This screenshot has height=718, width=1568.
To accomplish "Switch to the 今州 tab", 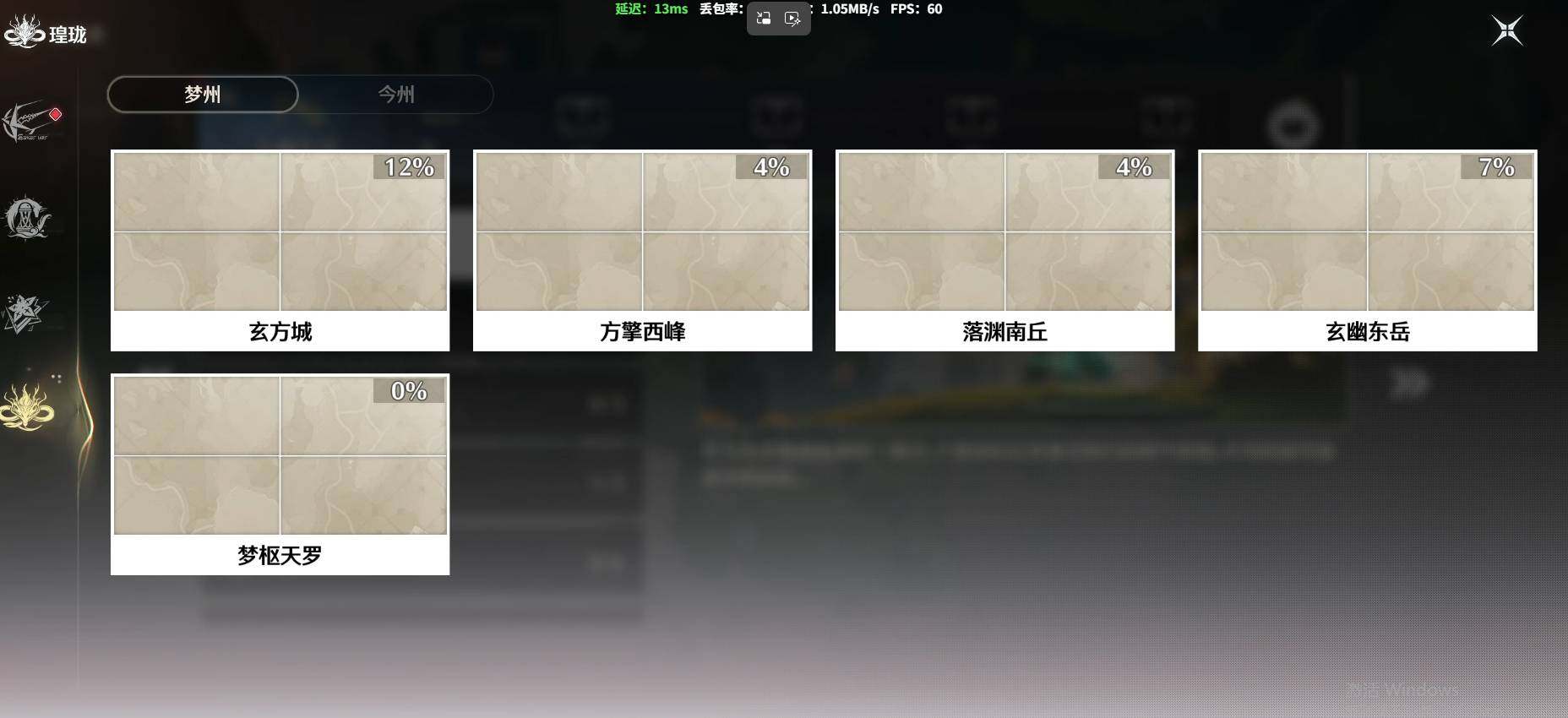I will point(396,94).
